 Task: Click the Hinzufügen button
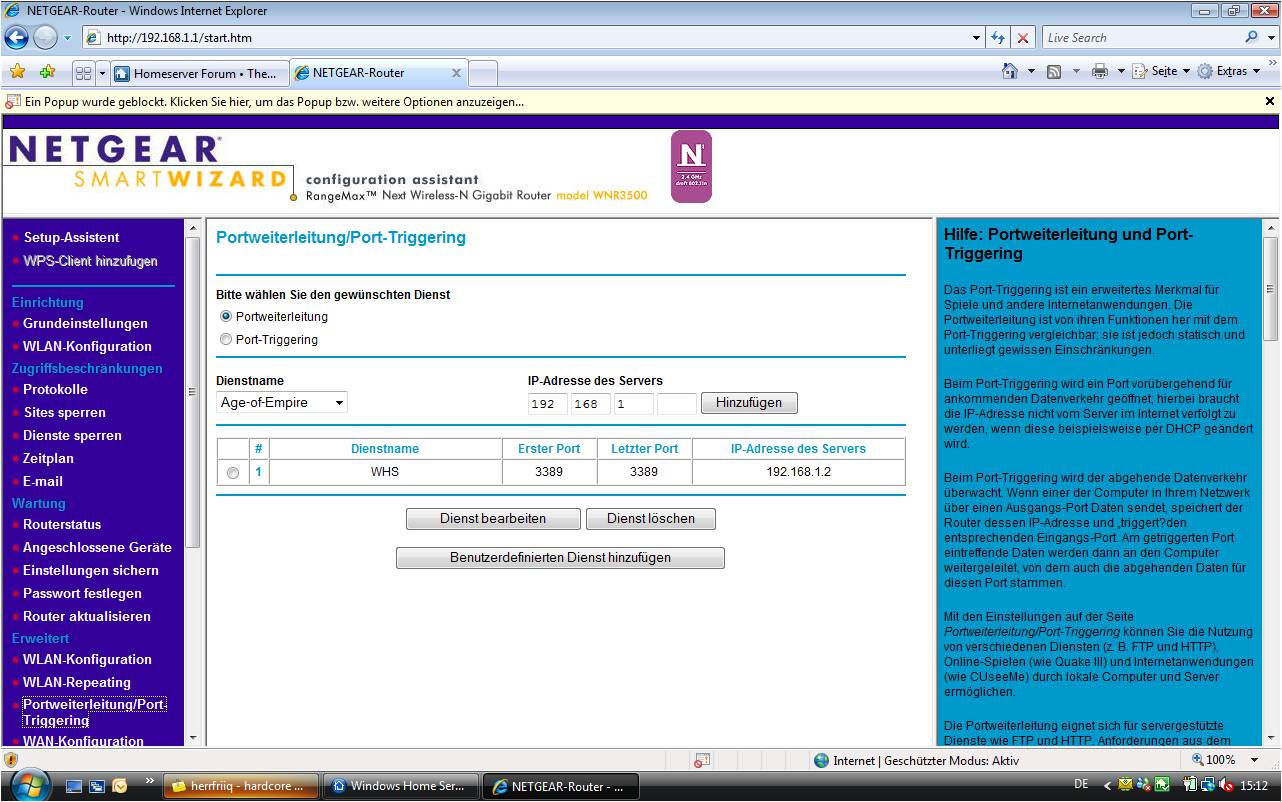point(749,402)
